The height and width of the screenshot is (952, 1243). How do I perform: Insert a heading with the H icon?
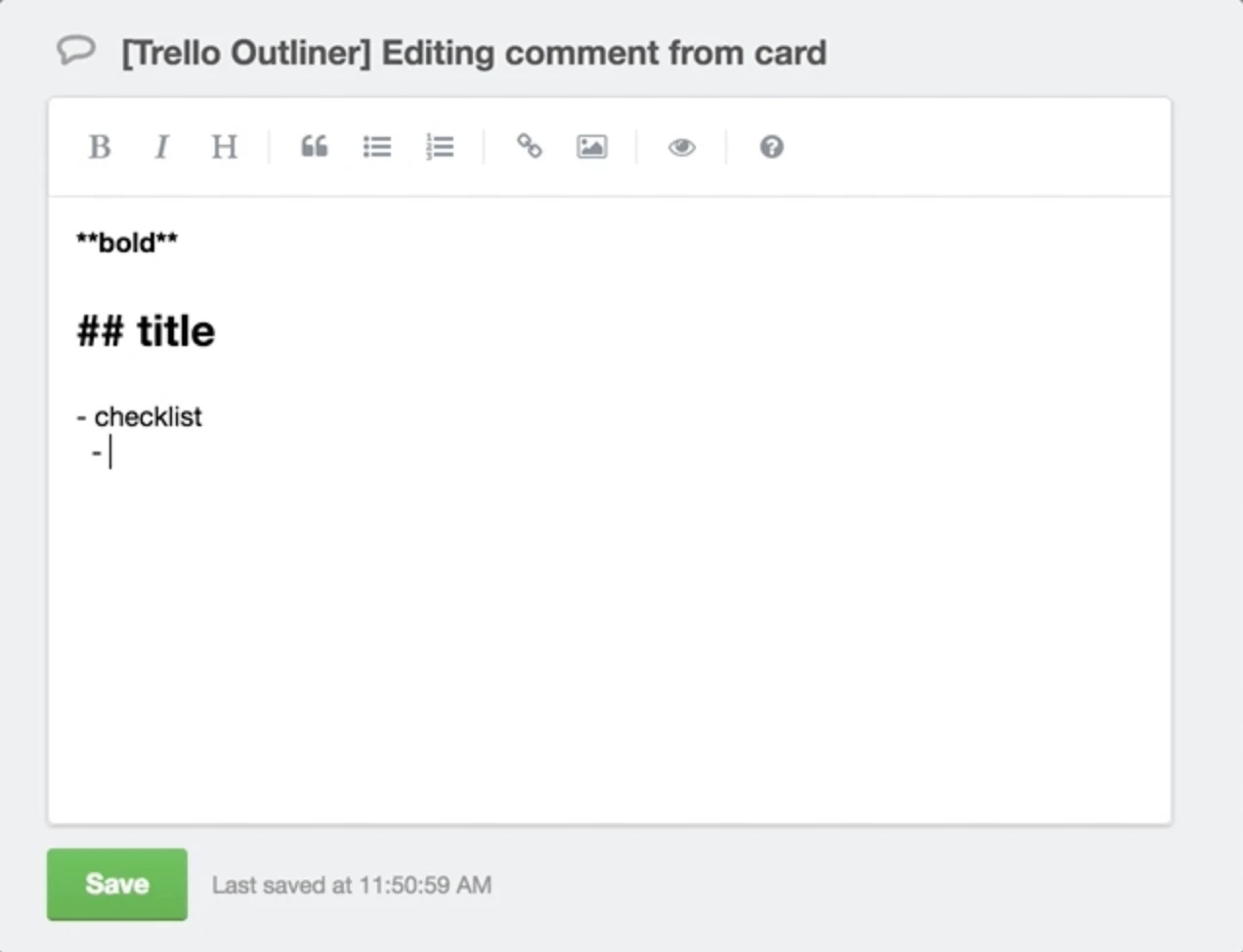224,147
